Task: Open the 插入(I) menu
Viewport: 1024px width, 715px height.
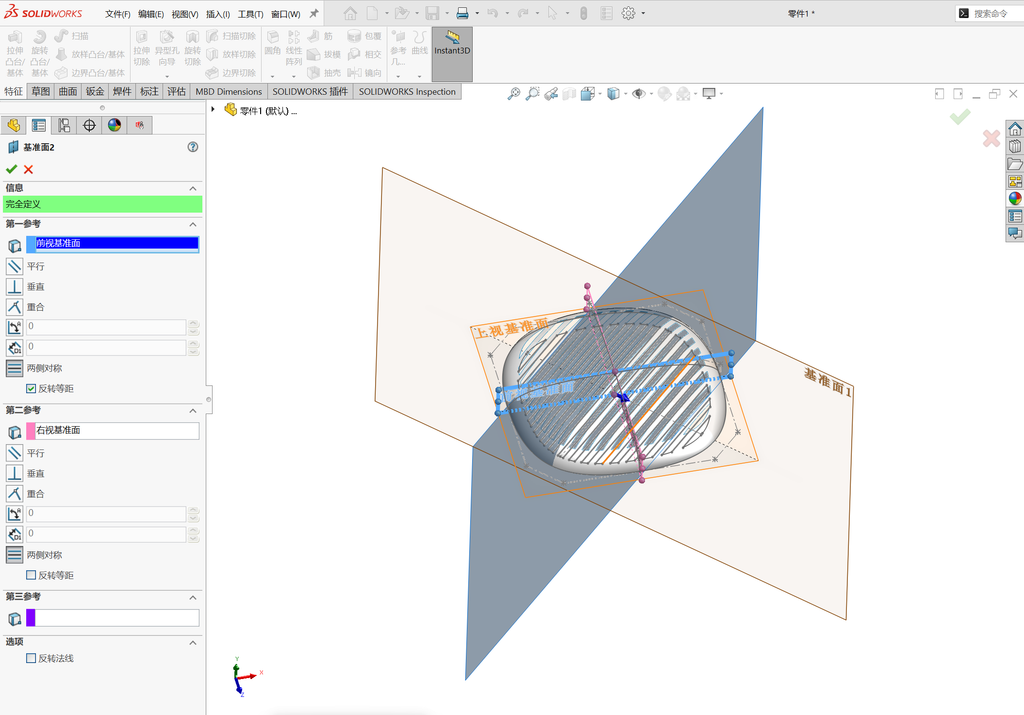Action: (218, 14)
